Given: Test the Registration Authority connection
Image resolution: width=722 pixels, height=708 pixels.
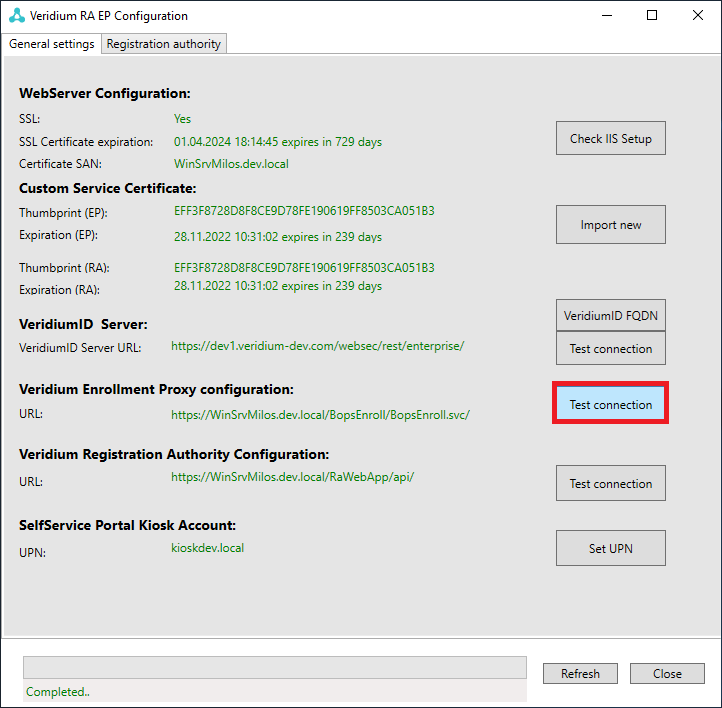Looking at the screenshot, I should point(610,484).
